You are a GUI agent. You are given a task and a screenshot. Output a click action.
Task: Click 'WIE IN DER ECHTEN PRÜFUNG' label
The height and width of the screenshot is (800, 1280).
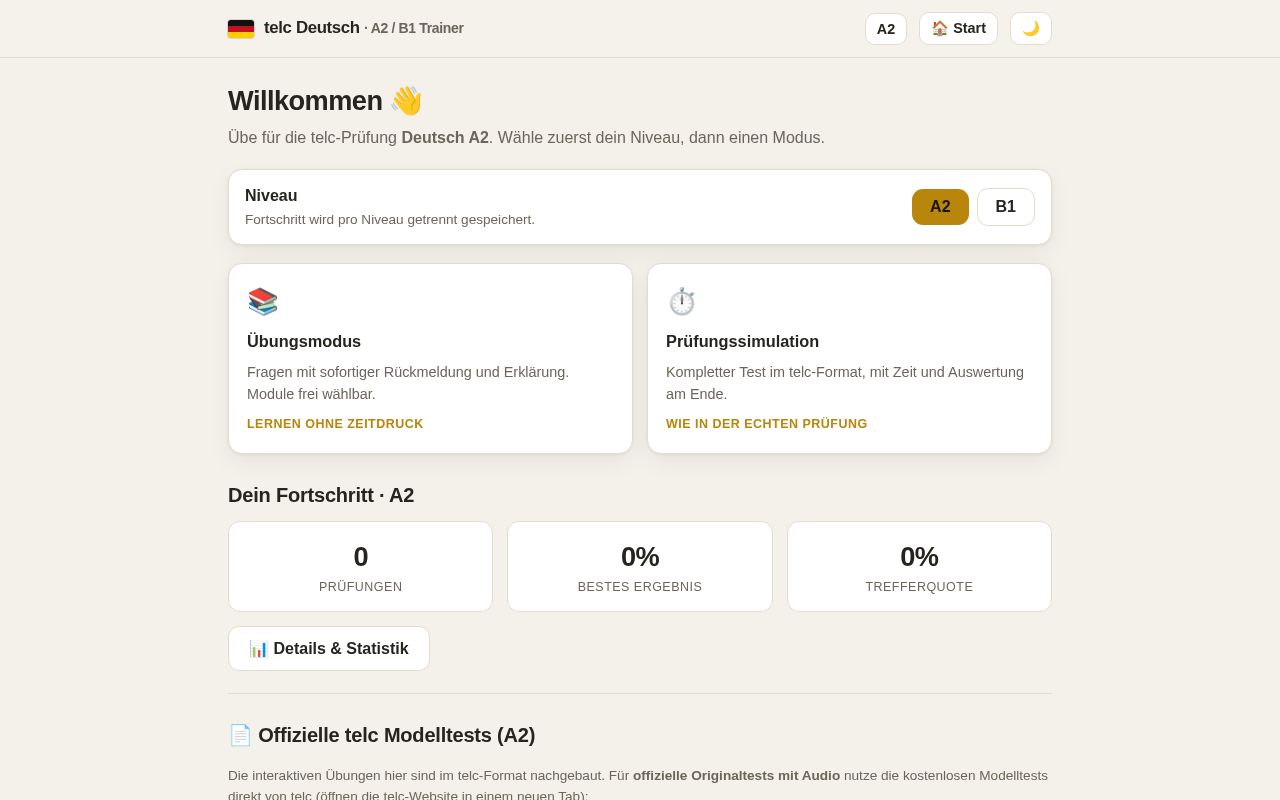tap(767, 424)
